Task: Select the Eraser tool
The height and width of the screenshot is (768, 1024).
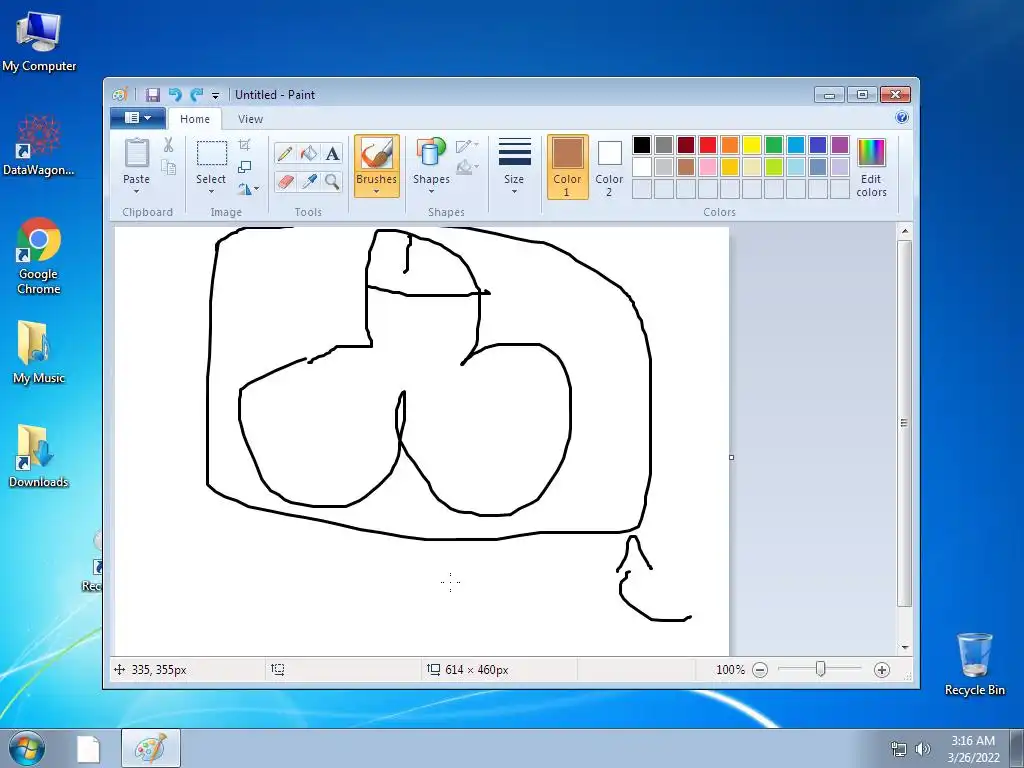Action: 285,181
